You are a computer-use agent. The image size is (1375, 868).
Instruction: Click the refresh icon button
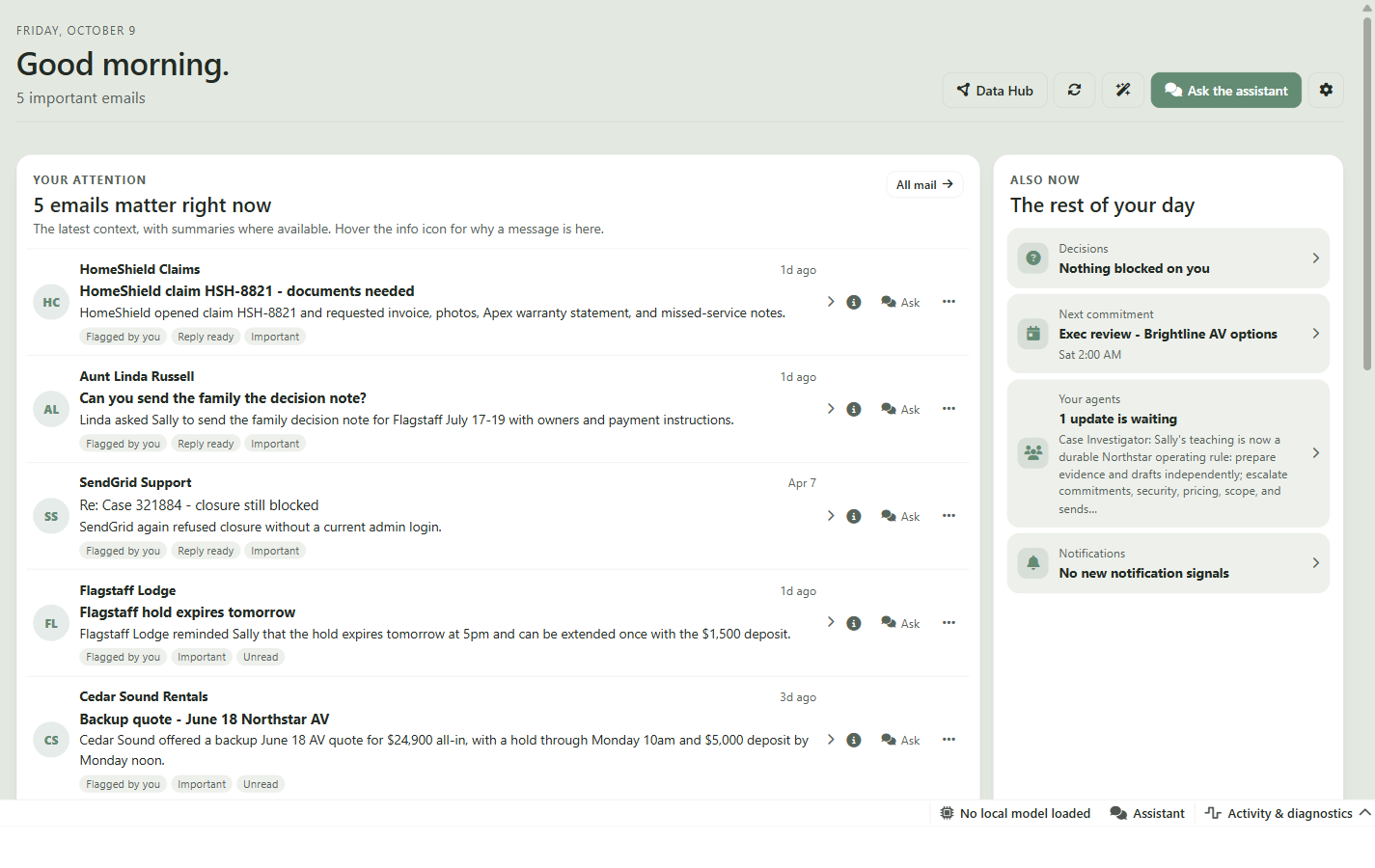(x=1074, y=90)
